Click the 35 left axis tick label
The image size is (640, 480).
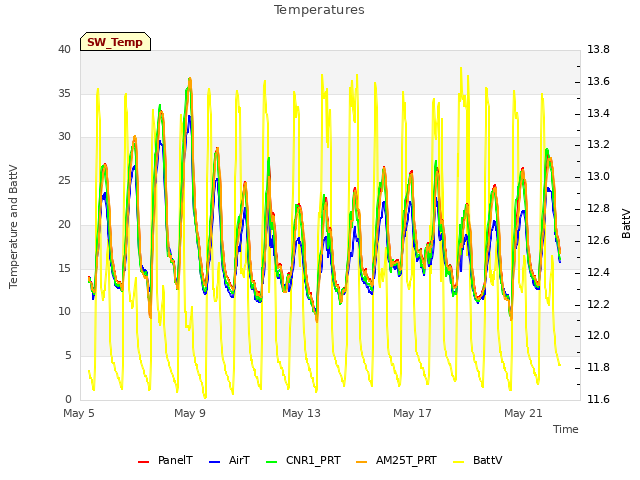pos(64,93)
